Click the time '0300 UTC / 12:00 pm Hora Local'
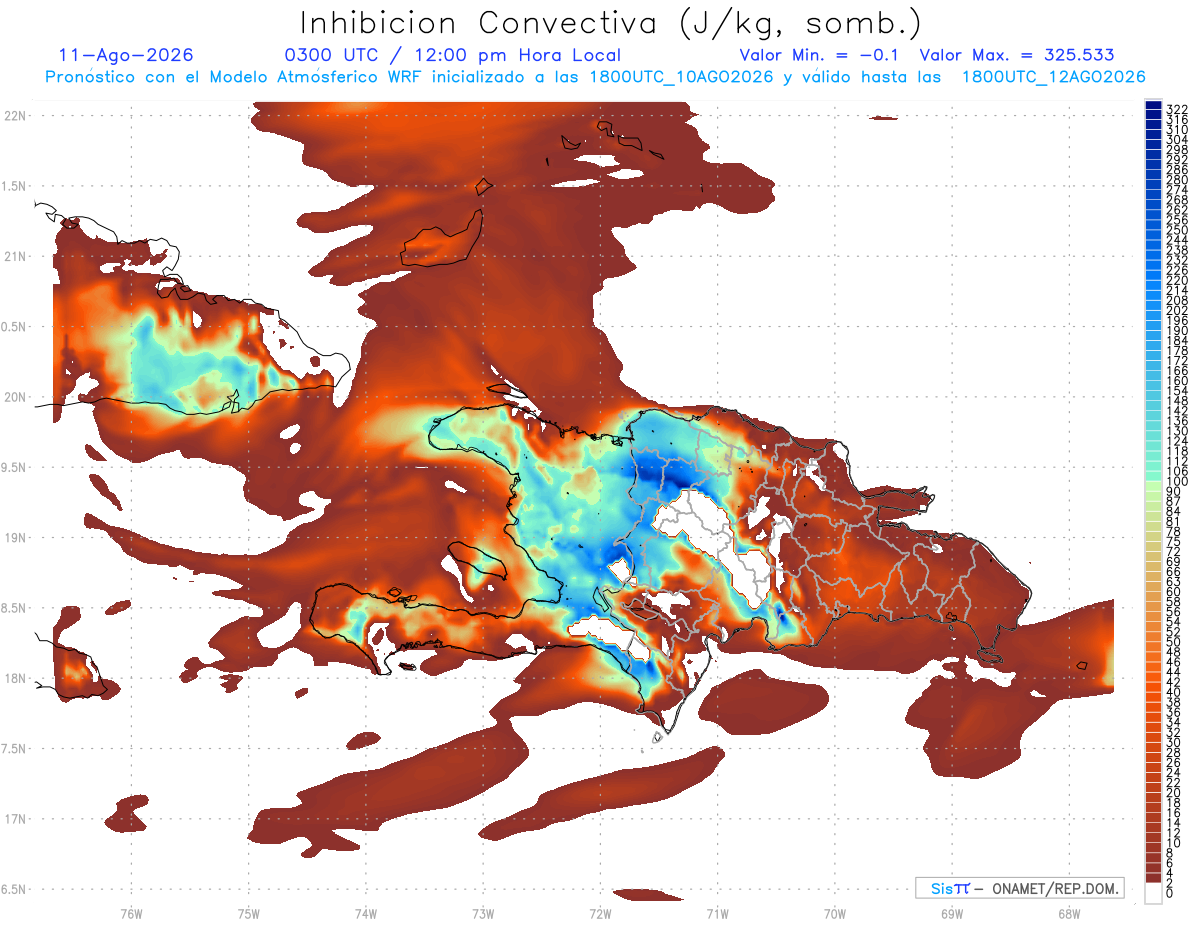The height and width of the screenshot is (927, 1200). (453, 56)
